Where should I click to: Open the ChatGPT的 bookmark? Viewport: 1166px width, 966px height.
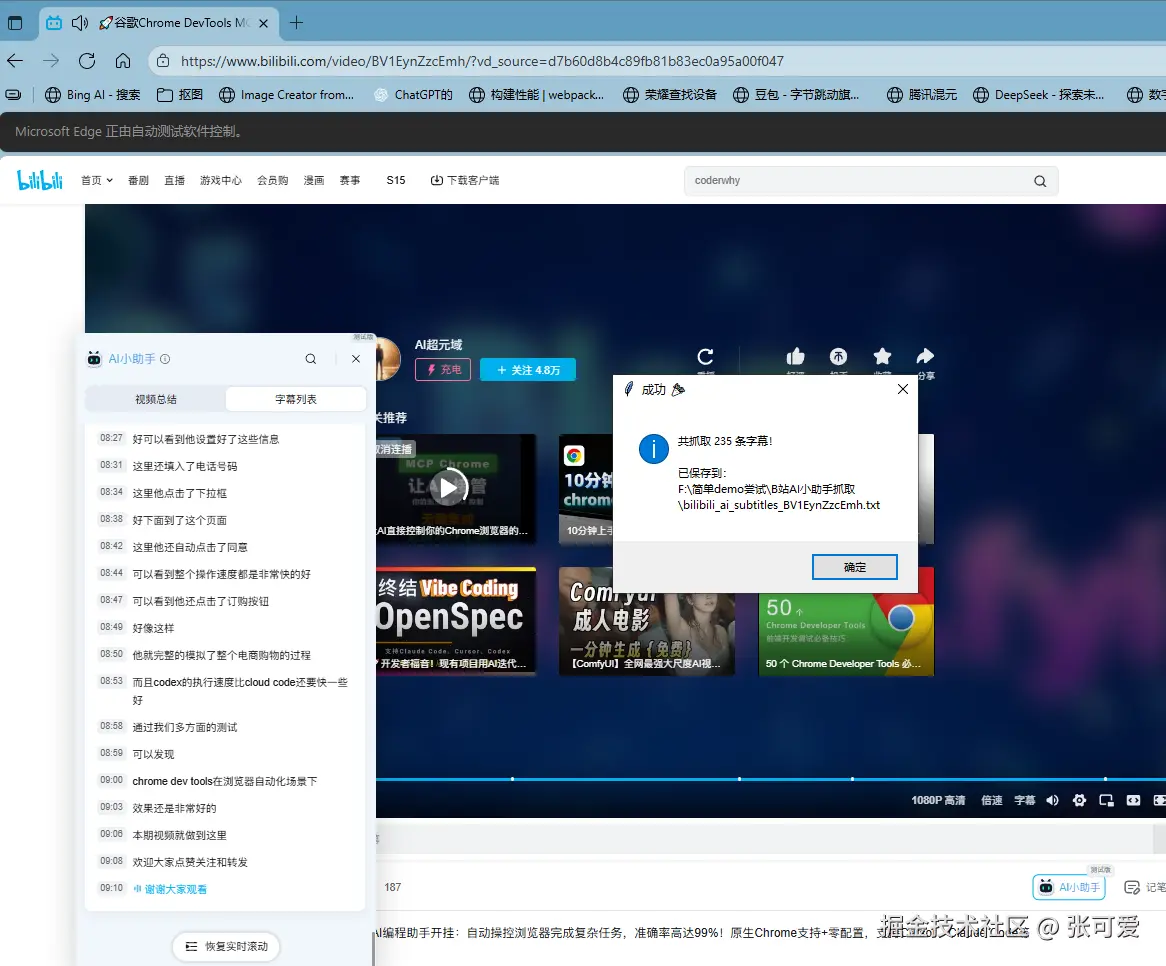coord(413,94)
